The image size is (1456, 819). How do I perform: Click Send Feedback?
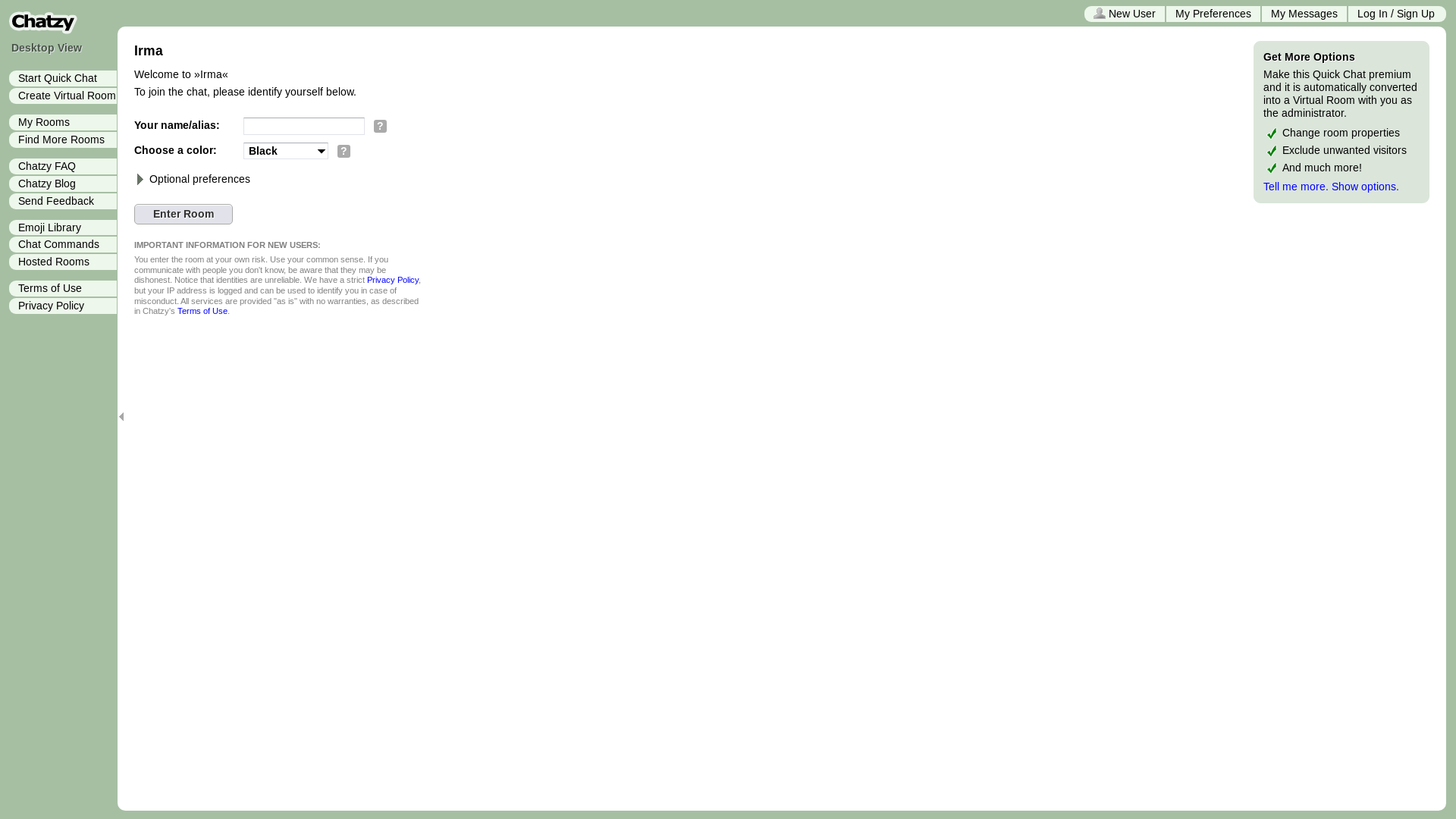pos(63,201)
